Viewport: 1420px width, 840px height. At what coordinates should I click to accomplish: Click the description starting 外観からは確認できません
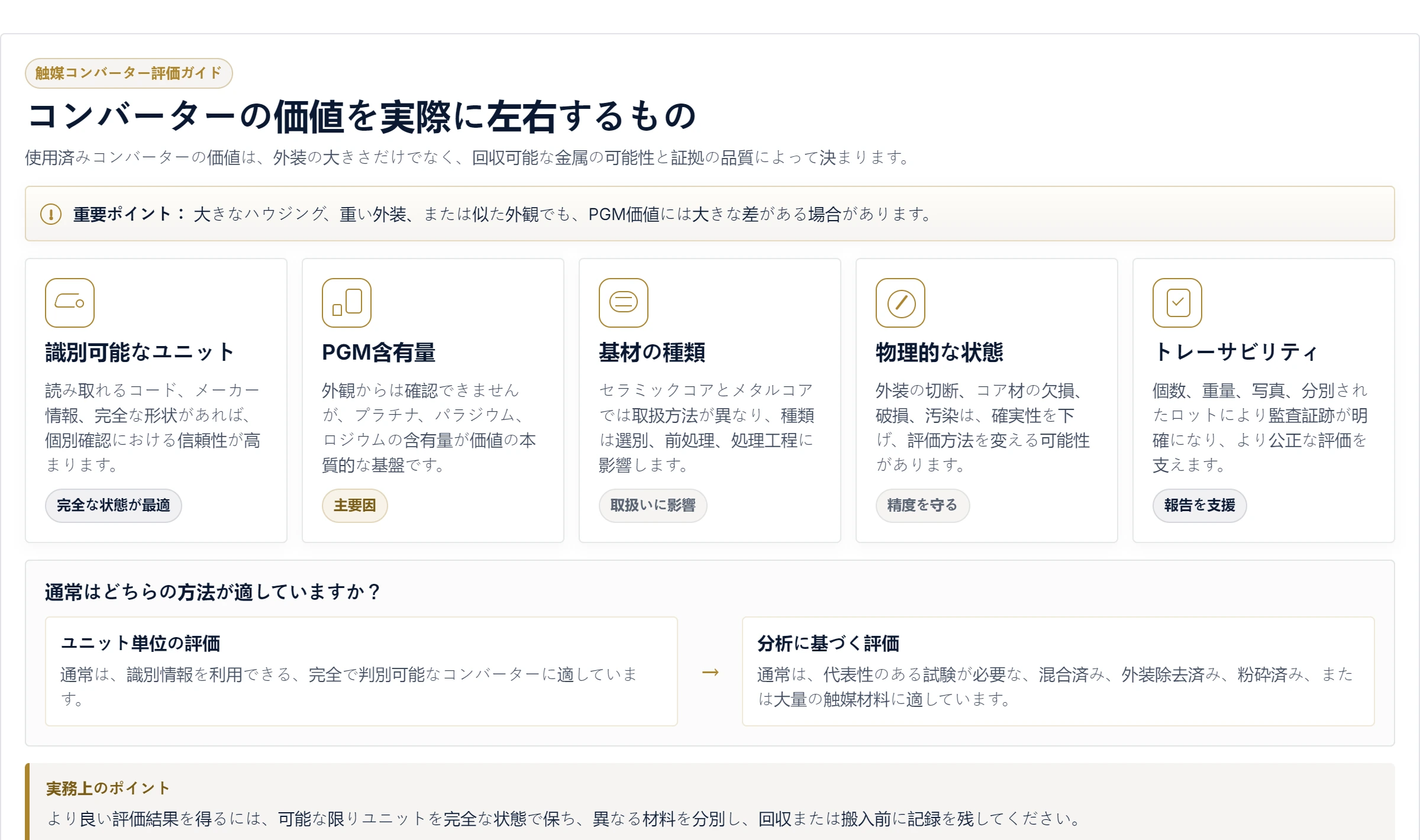(430, 428)
